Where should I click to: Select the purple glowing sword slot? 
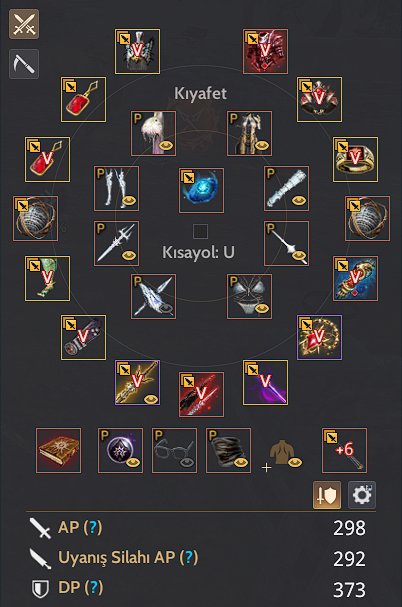pos(265,382)
